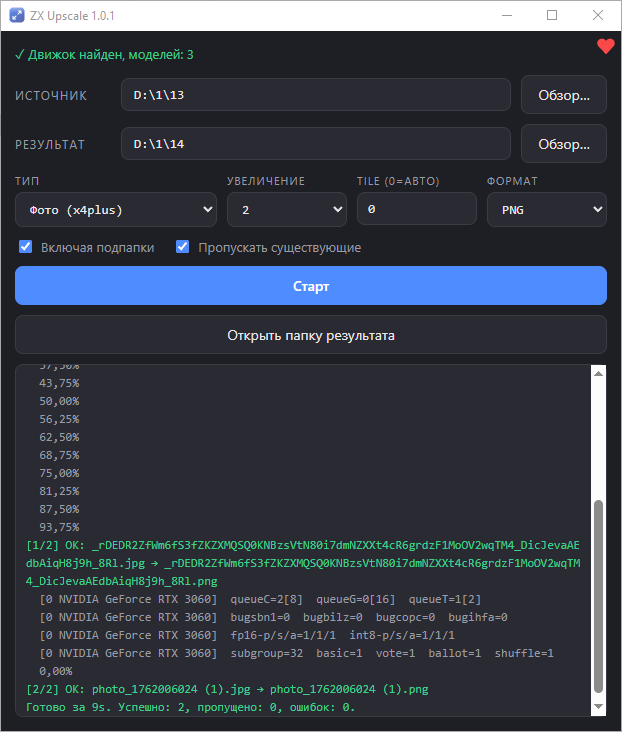Click the Формат label
622x732 pixels.
[x=512, y=181]
